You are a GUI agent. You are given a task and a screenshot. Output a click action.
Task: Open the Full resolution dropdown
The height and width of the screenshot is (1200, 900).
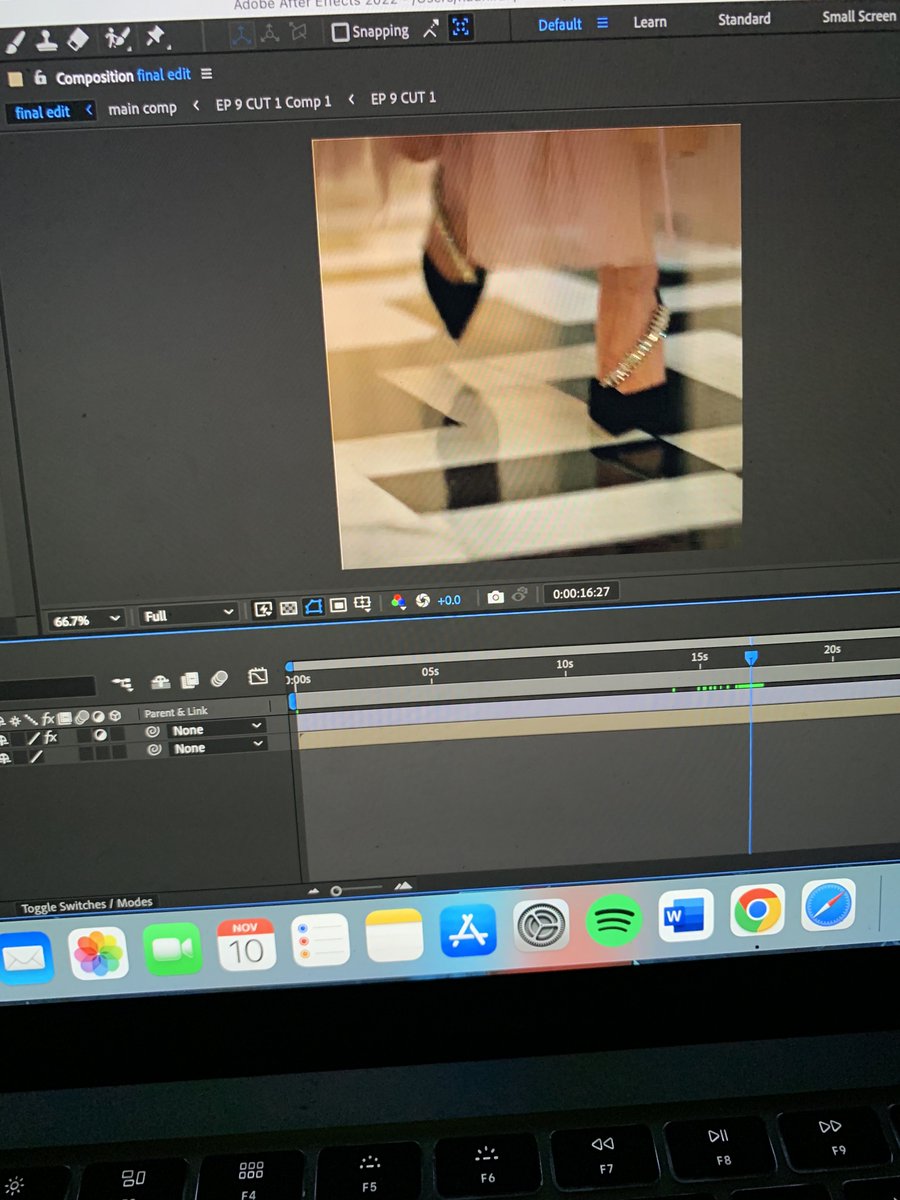pos(188,614)
